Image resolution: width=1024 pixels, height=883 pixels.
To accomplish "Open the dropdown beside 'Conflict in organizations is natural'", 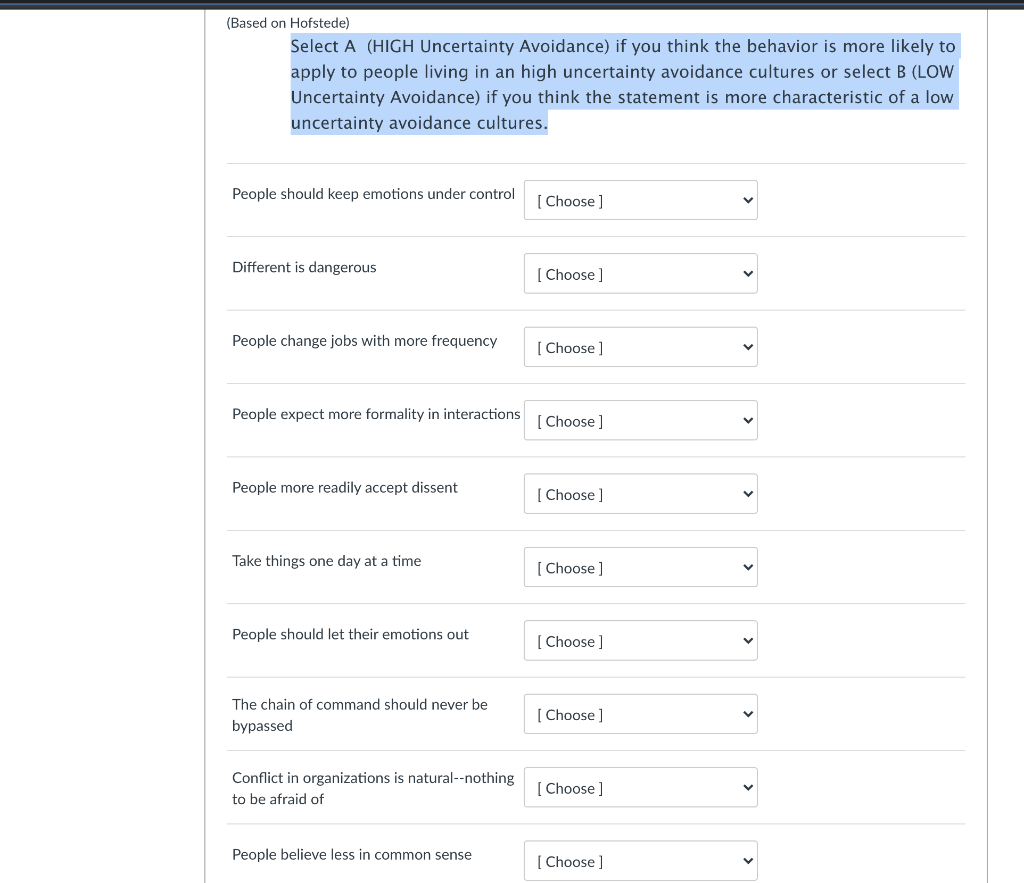I will tap(640, 787).
